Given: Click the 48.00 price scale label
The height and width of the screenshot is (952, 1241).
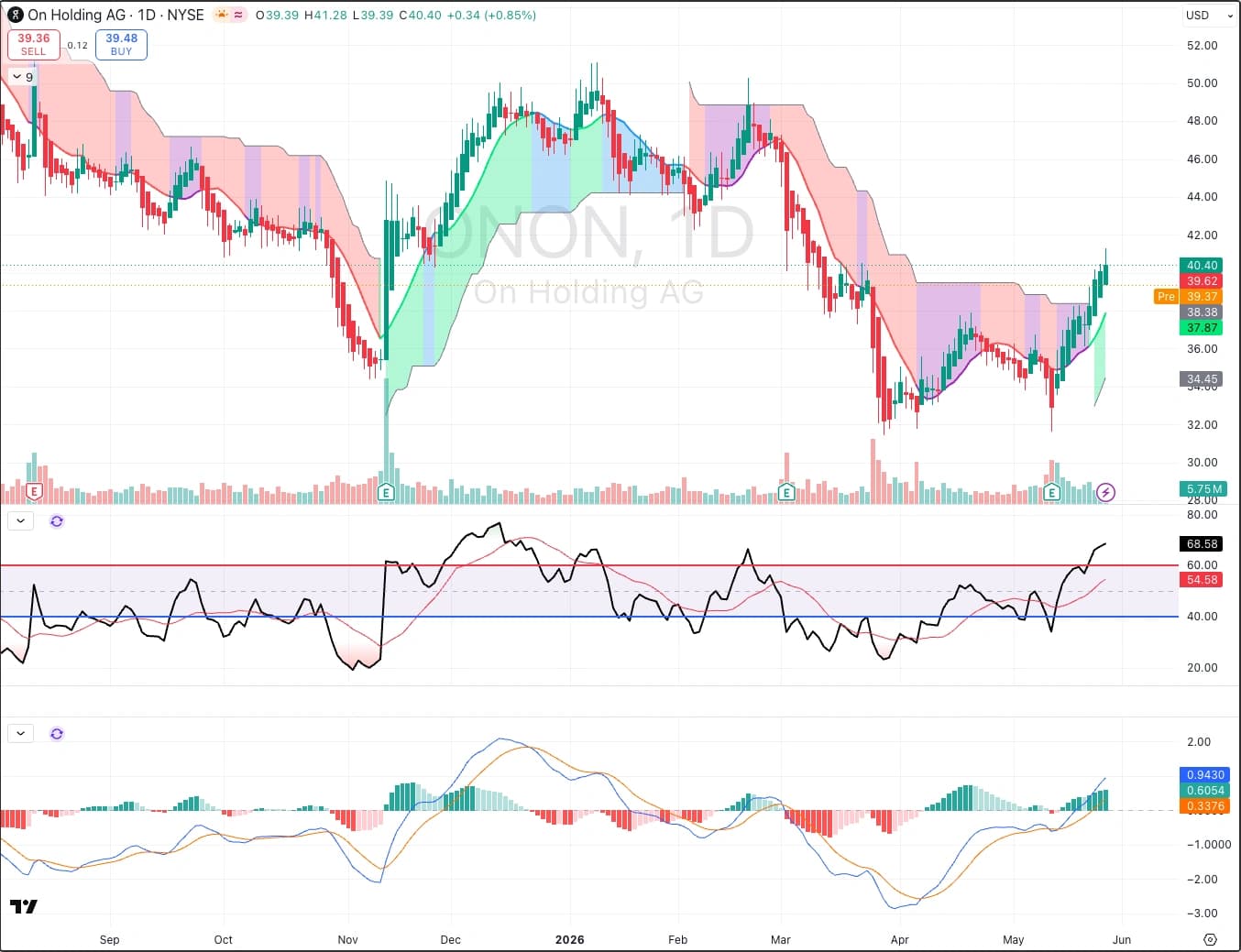Looking at the screenshot, I should pyautogui.click(x=1202, y=120).
